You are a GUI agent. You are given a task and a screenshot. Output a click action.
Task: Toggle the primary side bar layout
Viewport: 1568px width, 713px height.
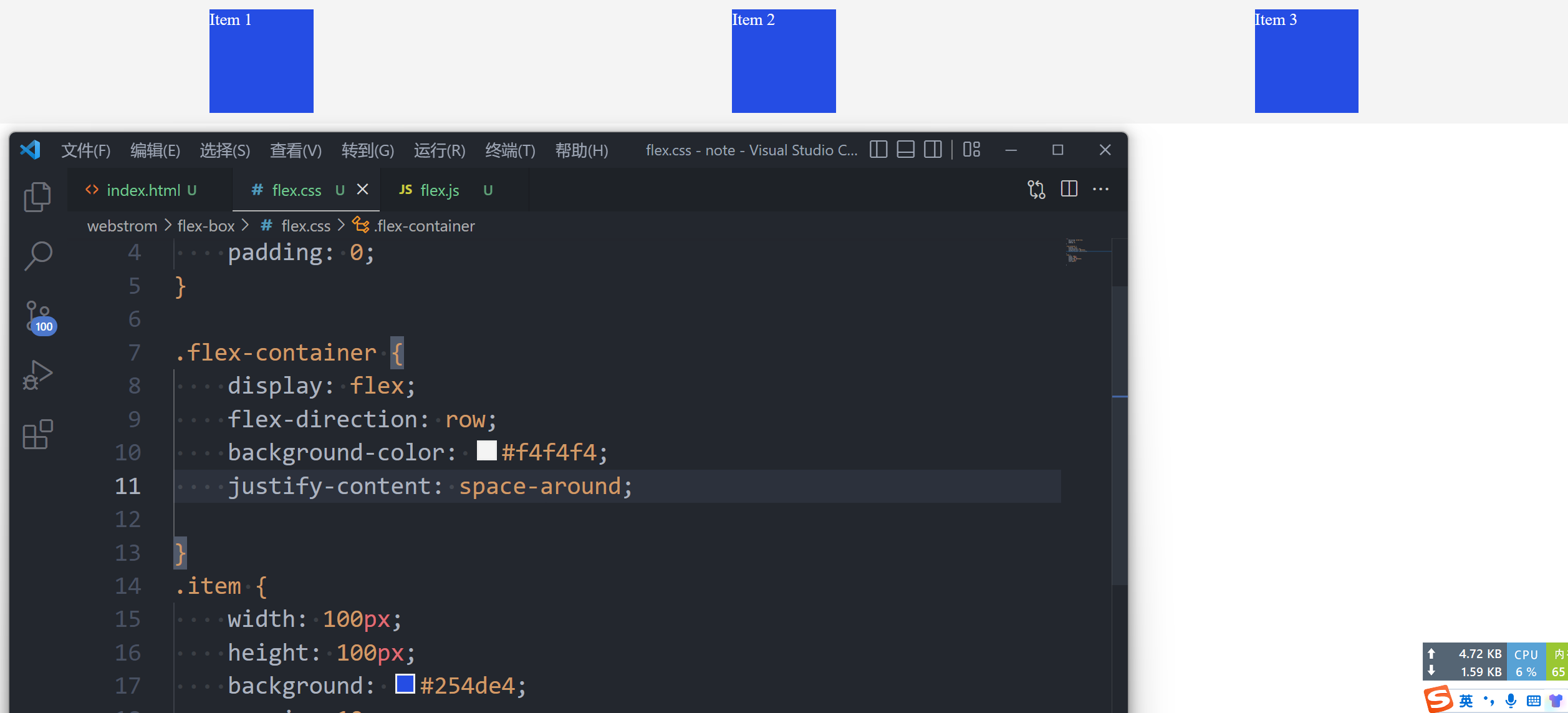click(x=878, y=150)
